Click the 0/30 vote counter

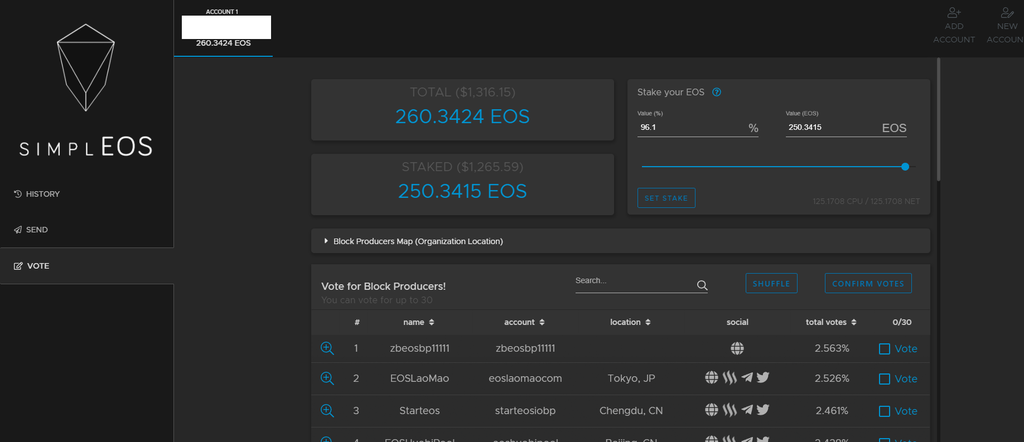[x=901, y=322]
